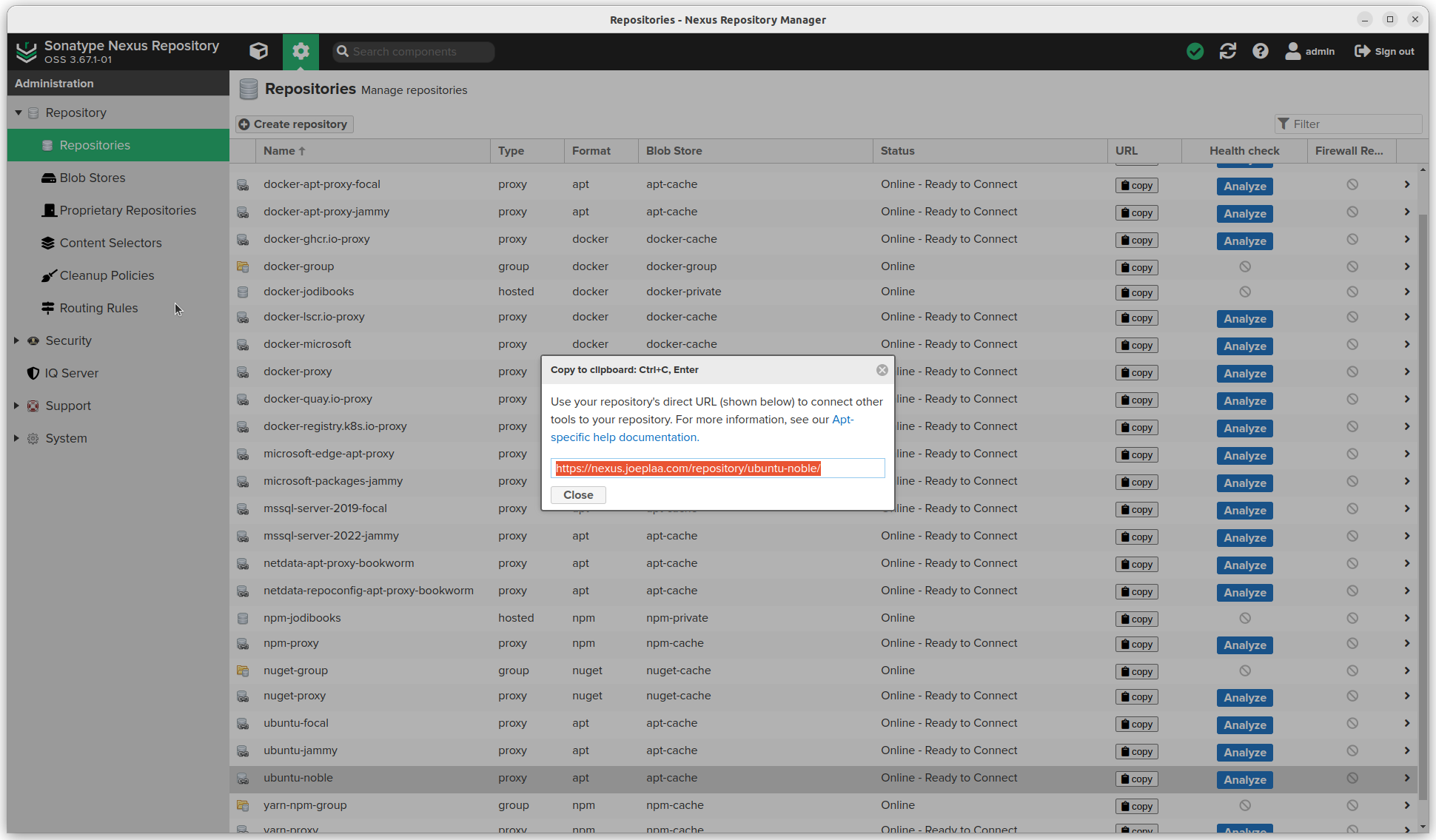Click copy URL for nuget-proxy row
The height and width of the screenshot is (840, 1436).
click(x=1137, y=697)
